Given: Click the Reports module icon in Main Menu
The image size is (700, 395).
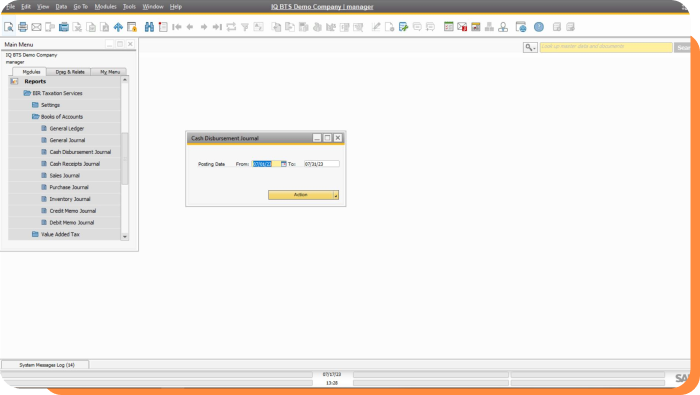Looking at the screenshot, I should 14,81.
